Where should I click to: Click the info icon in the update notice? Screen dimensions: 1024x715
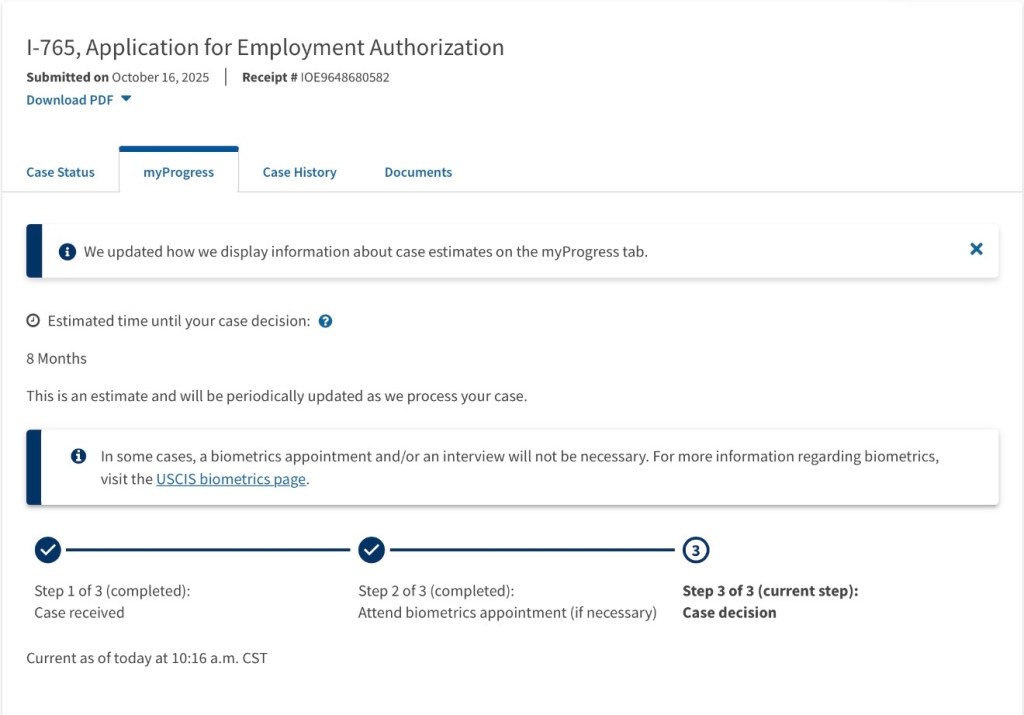(67, 252)
